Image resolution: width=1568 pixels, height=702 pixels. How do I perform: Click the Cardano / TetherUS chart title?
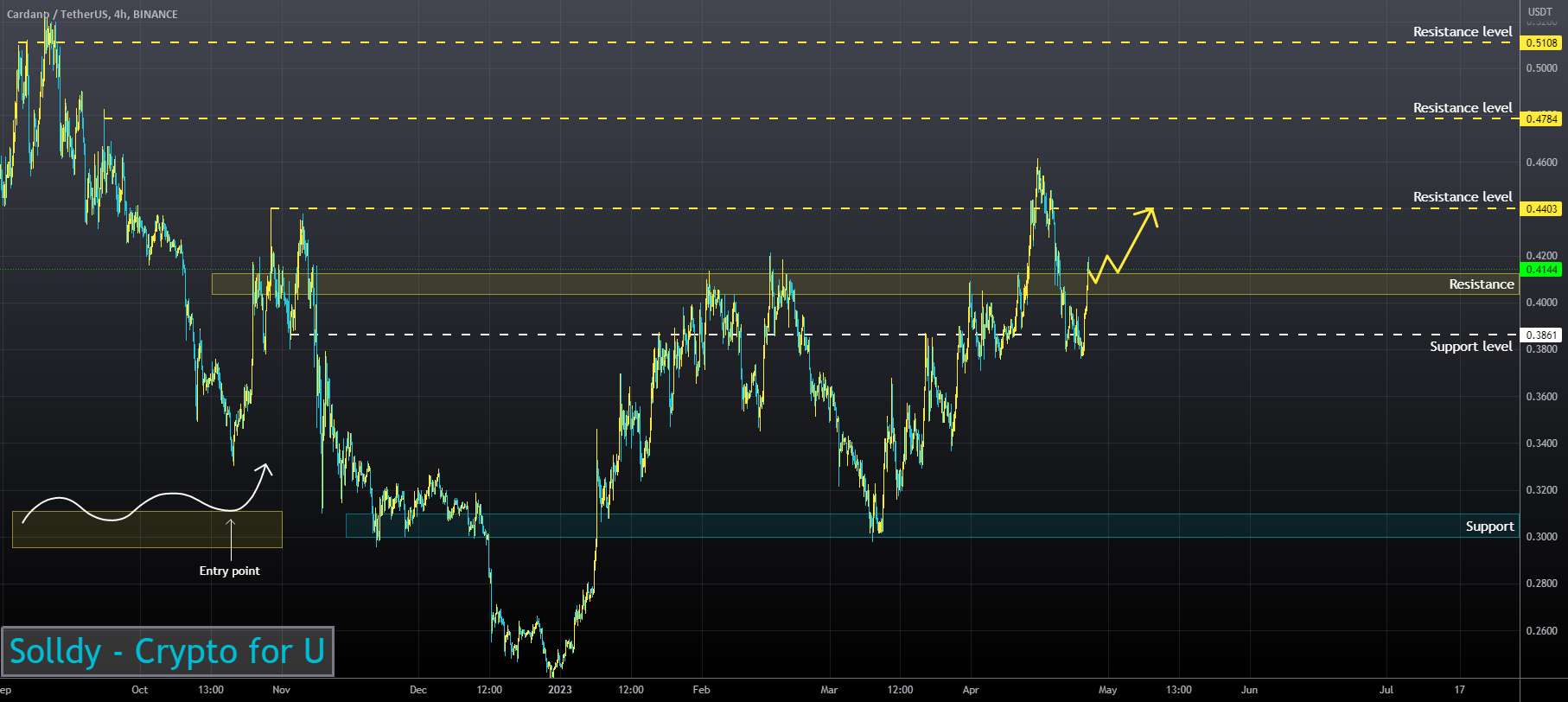click(92, 14)
